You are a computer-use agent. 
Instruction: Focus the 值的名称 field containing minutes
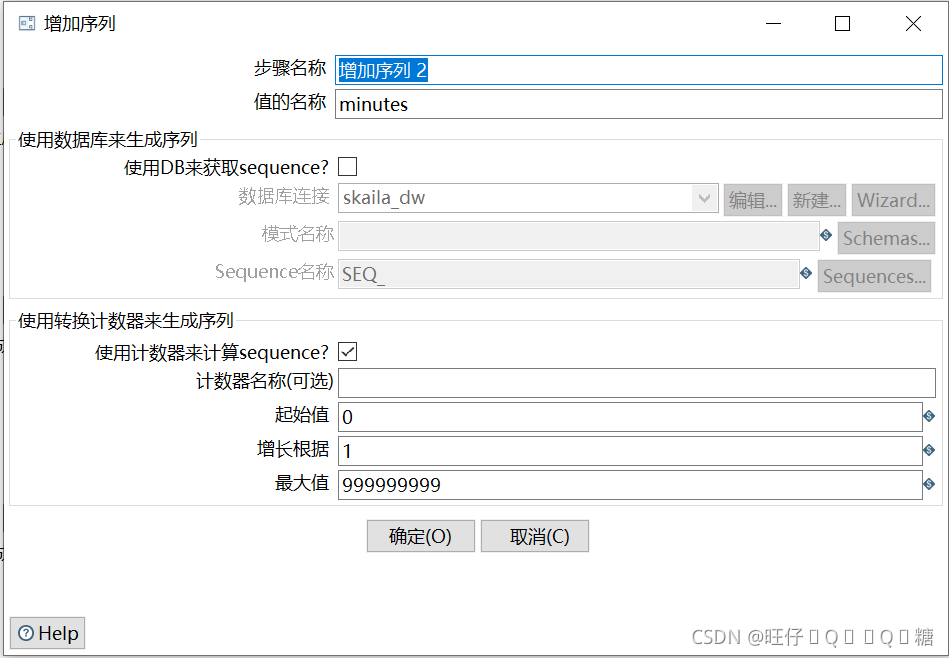[639, 104]
